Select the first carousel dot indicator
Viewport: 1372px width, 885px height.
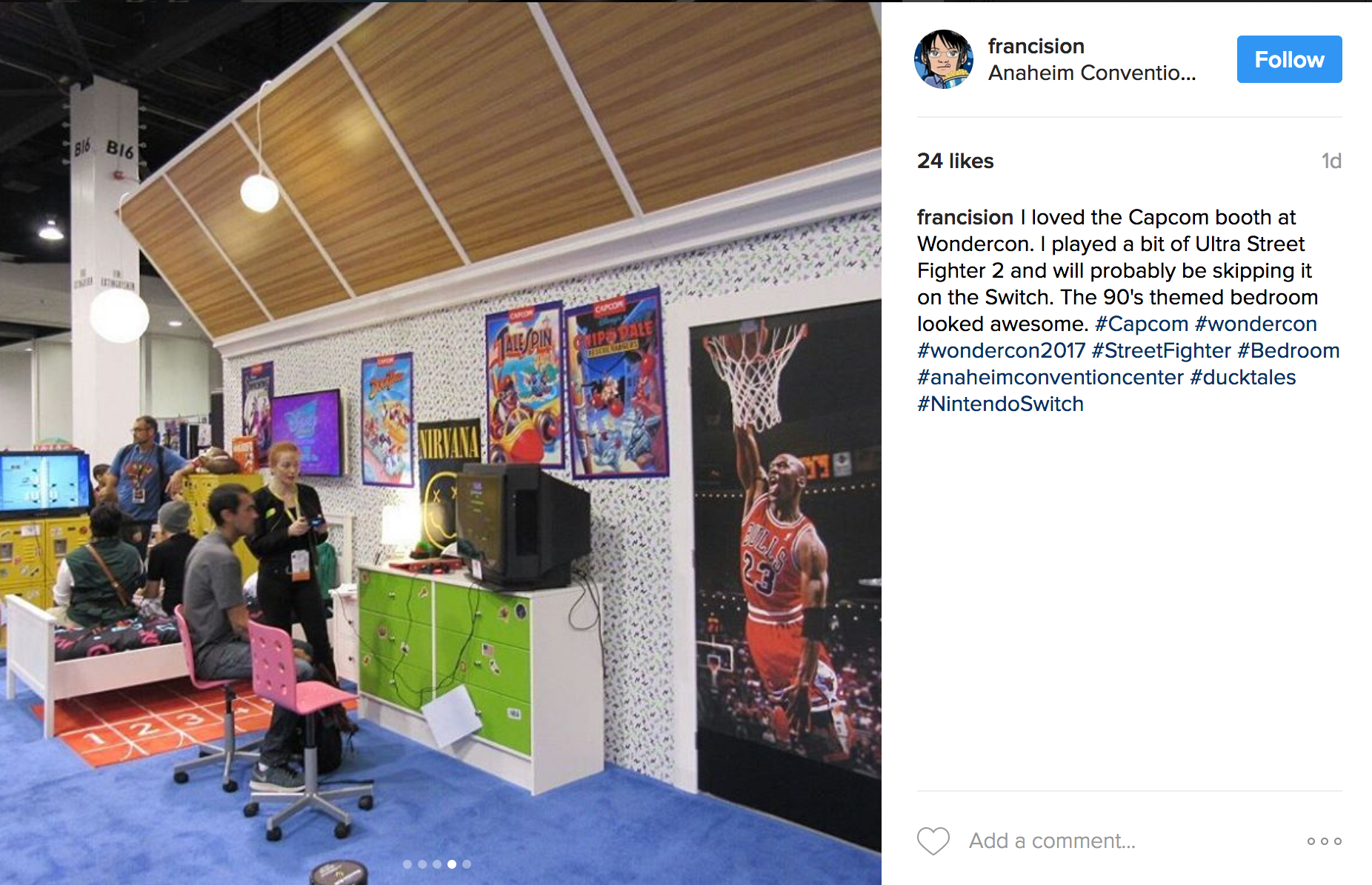click(407, 864)
